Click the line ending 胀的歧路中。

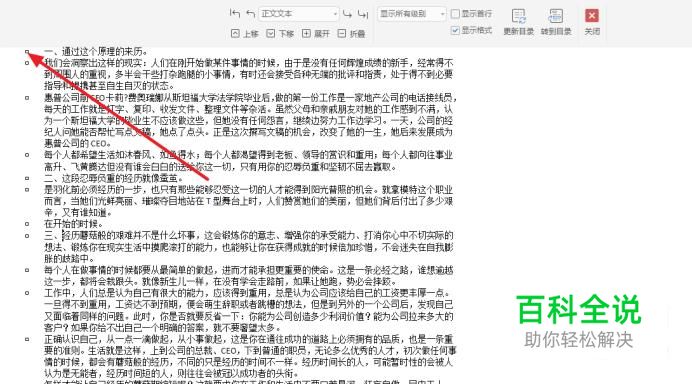coord(69,258)
